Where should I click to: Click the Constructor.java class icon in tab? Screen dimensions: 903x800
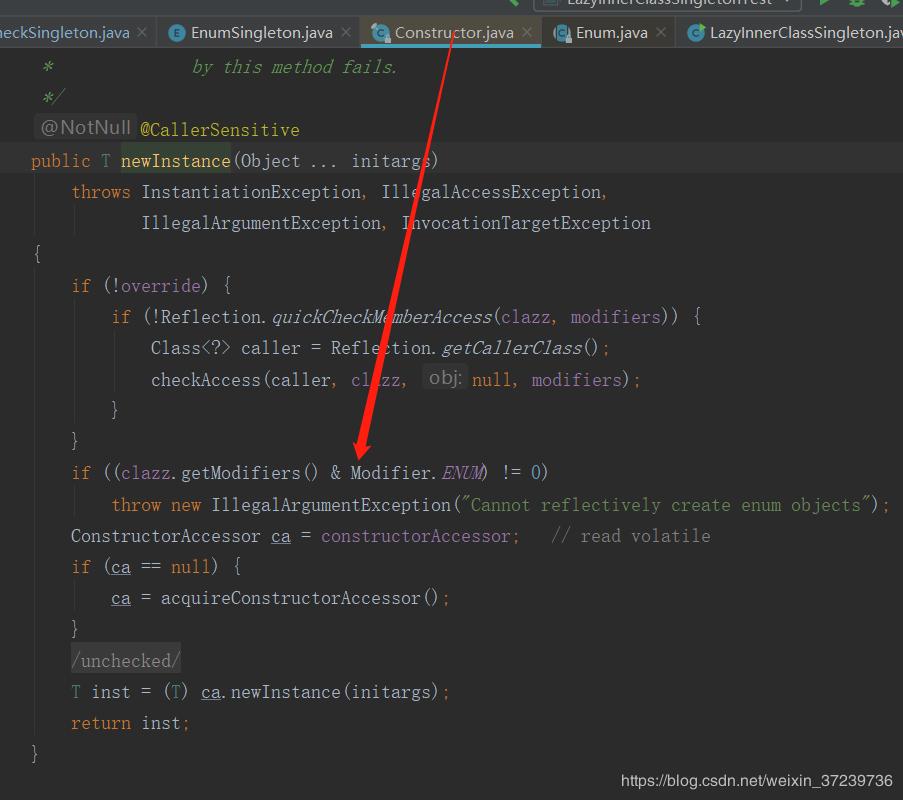point(380,33)
